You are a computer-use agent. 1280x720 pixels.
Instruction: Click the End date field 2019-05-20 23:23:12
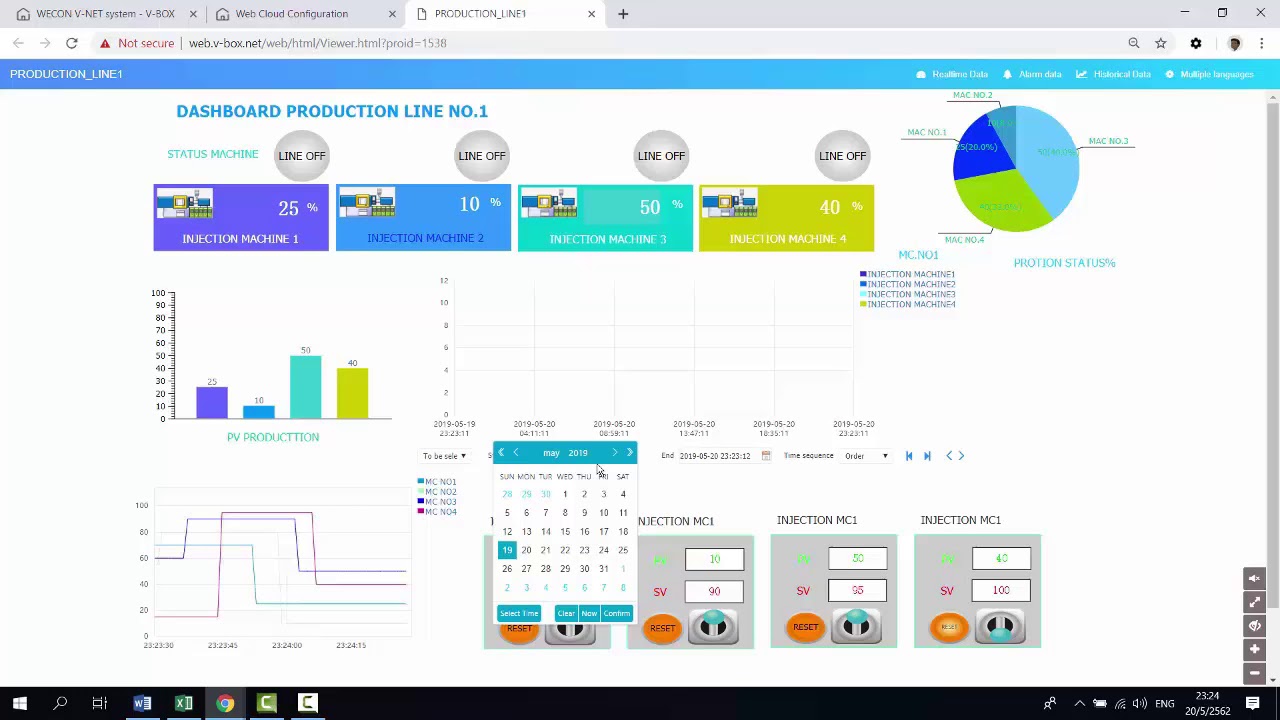pos(714,456)
